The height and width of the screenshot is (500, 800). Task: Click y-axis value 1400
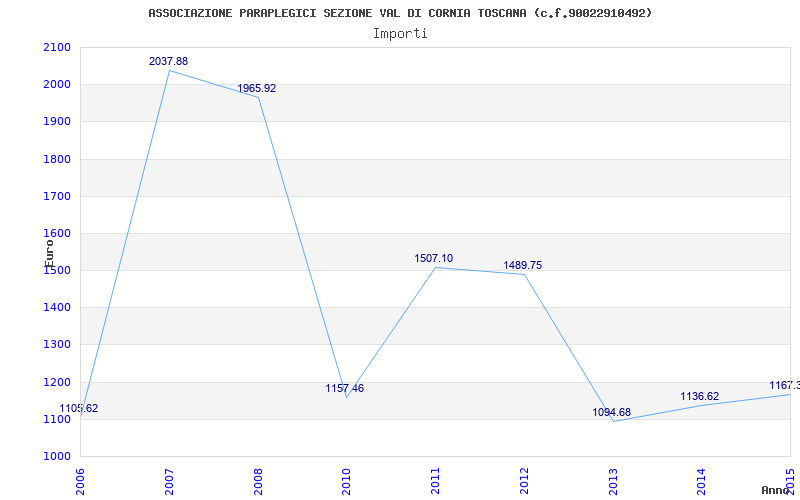(x=55, y=308)
